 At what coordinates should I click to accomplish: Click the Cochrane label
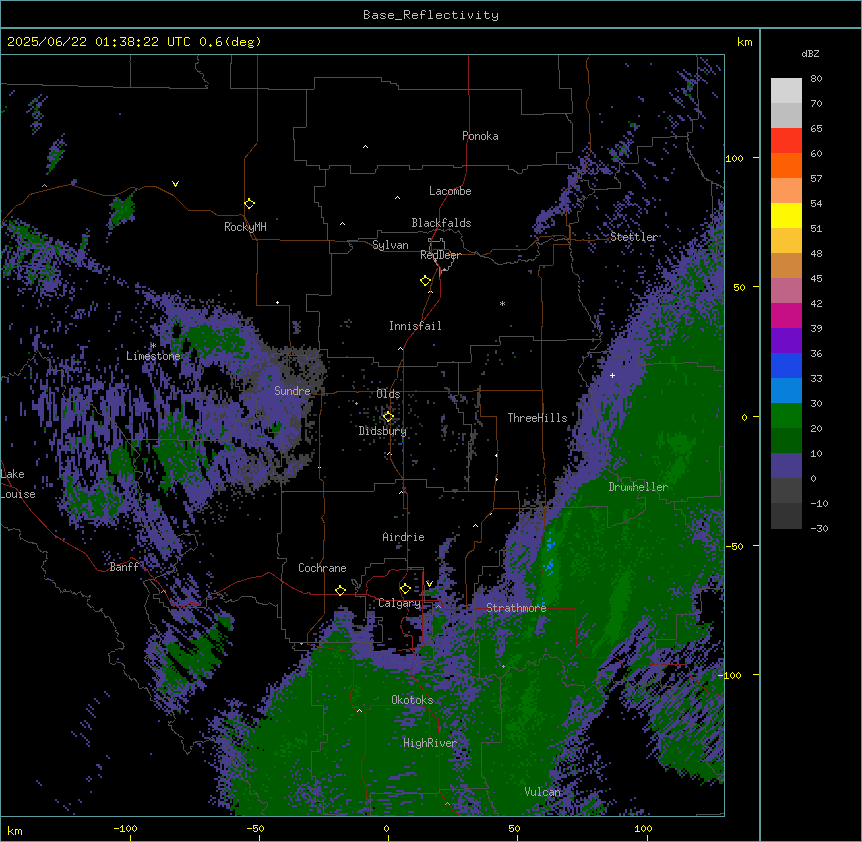point(322,568)
